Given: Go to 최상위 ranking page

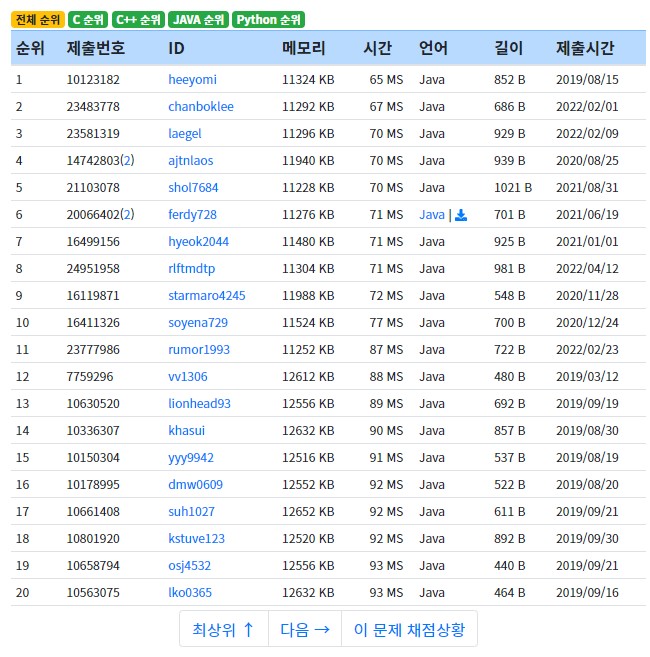Looking at the screenshot, I should coord(224,629).
